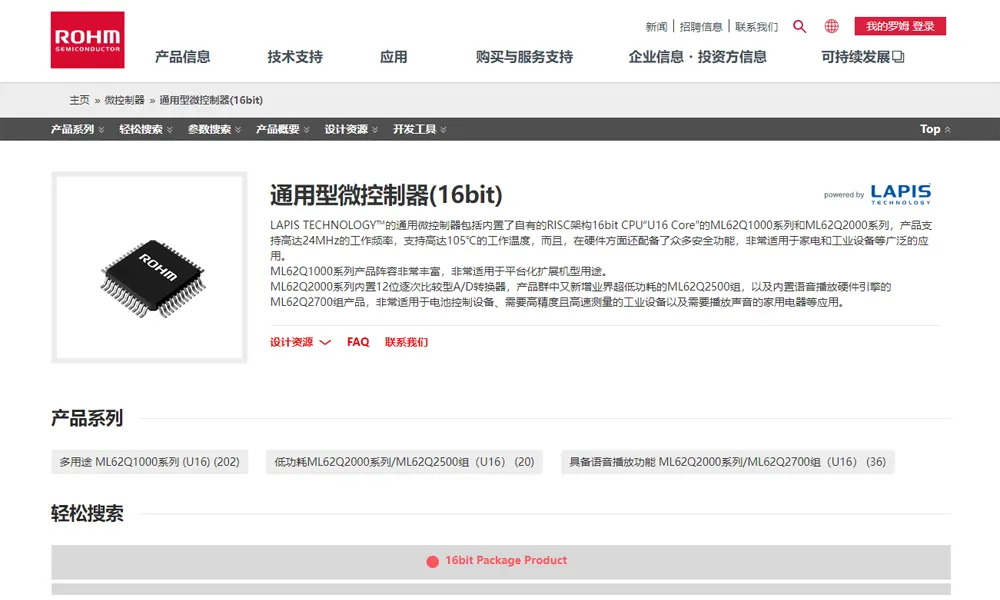Navigate to 主页 via the breadcrumb
The width and height of the screenshot is (1000, 600).
[77, 100]
